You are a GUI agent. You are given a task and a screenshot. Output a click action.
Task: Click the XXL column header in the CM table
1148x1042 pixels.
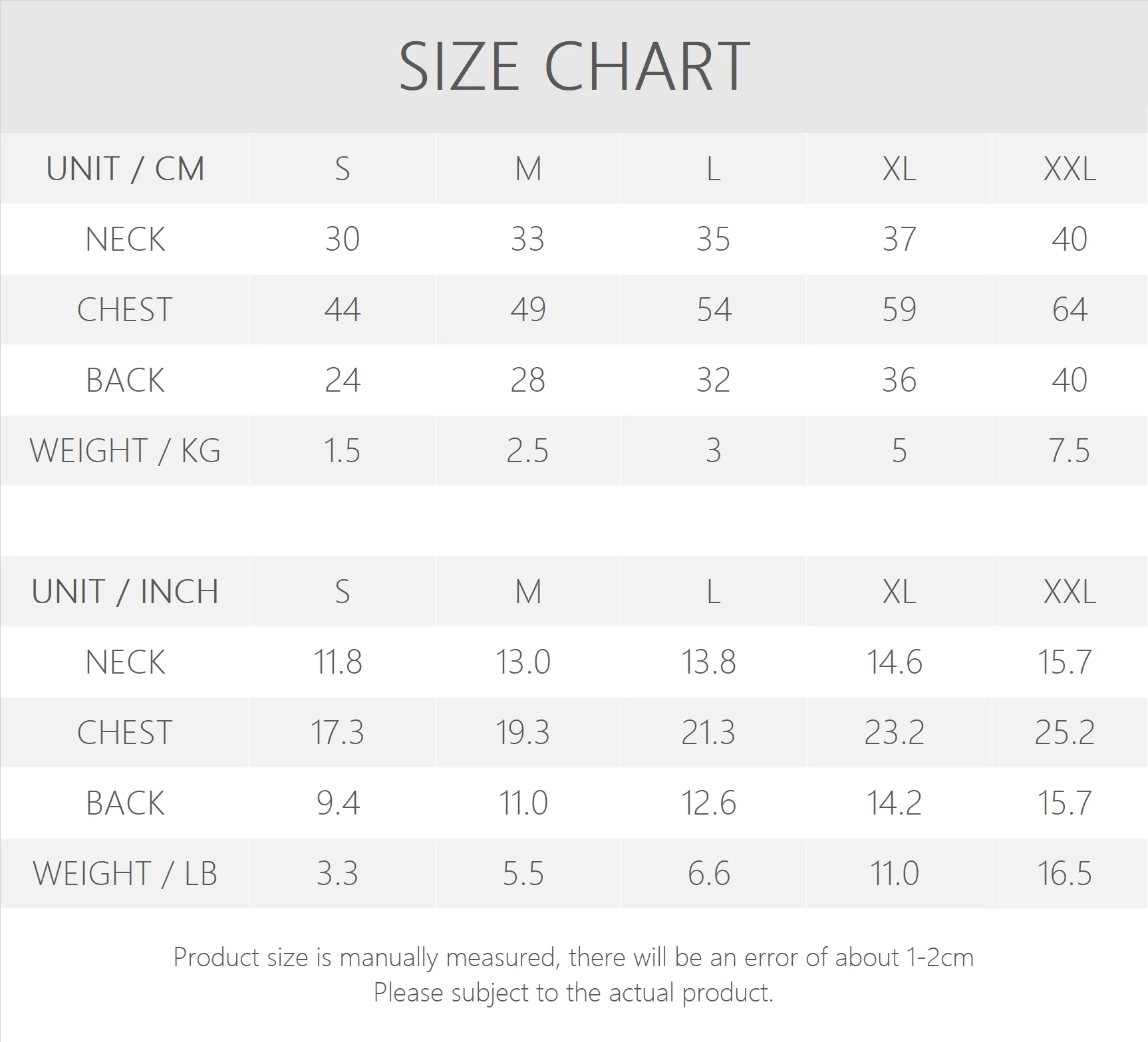[1070, 169]
